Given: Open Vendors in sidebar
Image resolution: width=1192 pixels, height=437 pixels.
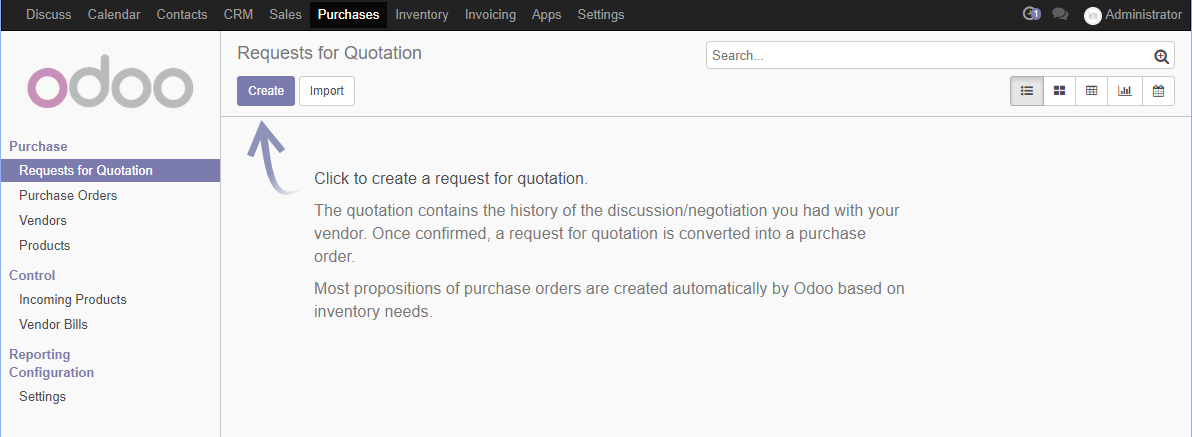Looking at the screenshot, I should (43, 220).
